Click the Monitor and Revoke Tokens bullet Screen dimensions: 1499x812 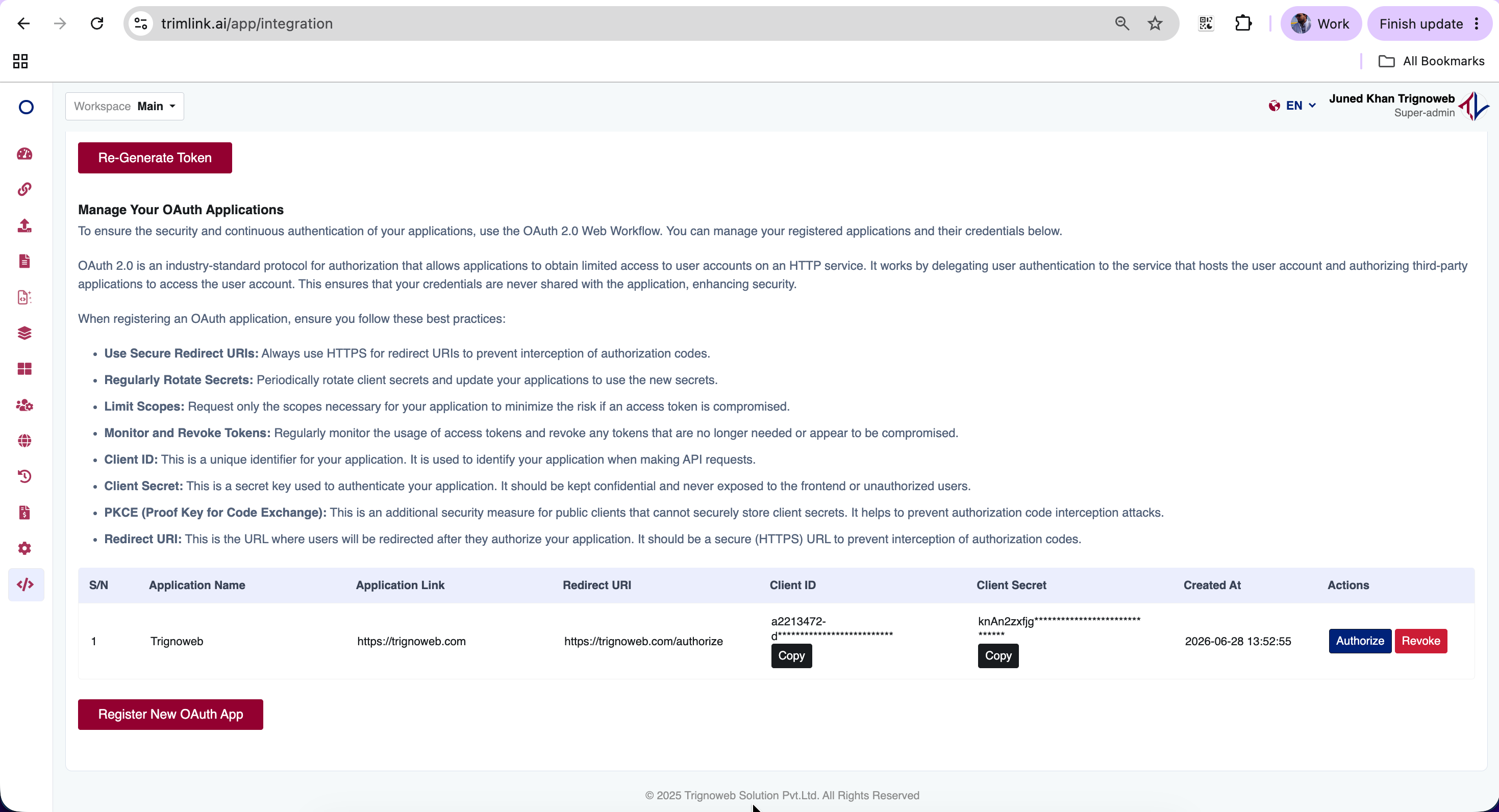point(531,433)
